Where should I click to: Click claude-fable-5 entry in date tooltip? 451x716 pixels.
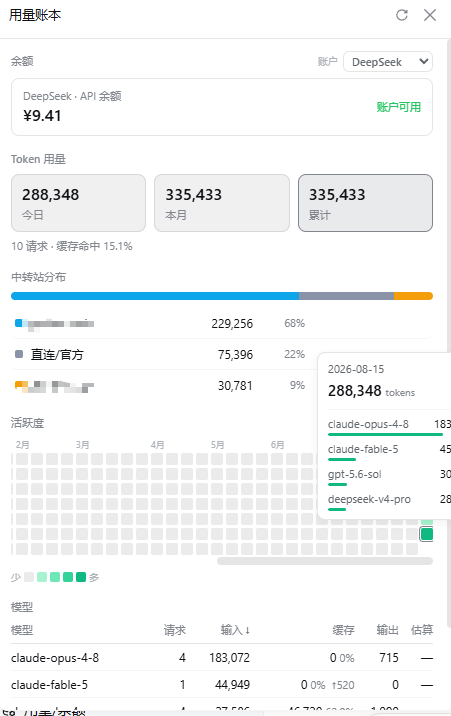pyautogui.click(x=389, y=452)
